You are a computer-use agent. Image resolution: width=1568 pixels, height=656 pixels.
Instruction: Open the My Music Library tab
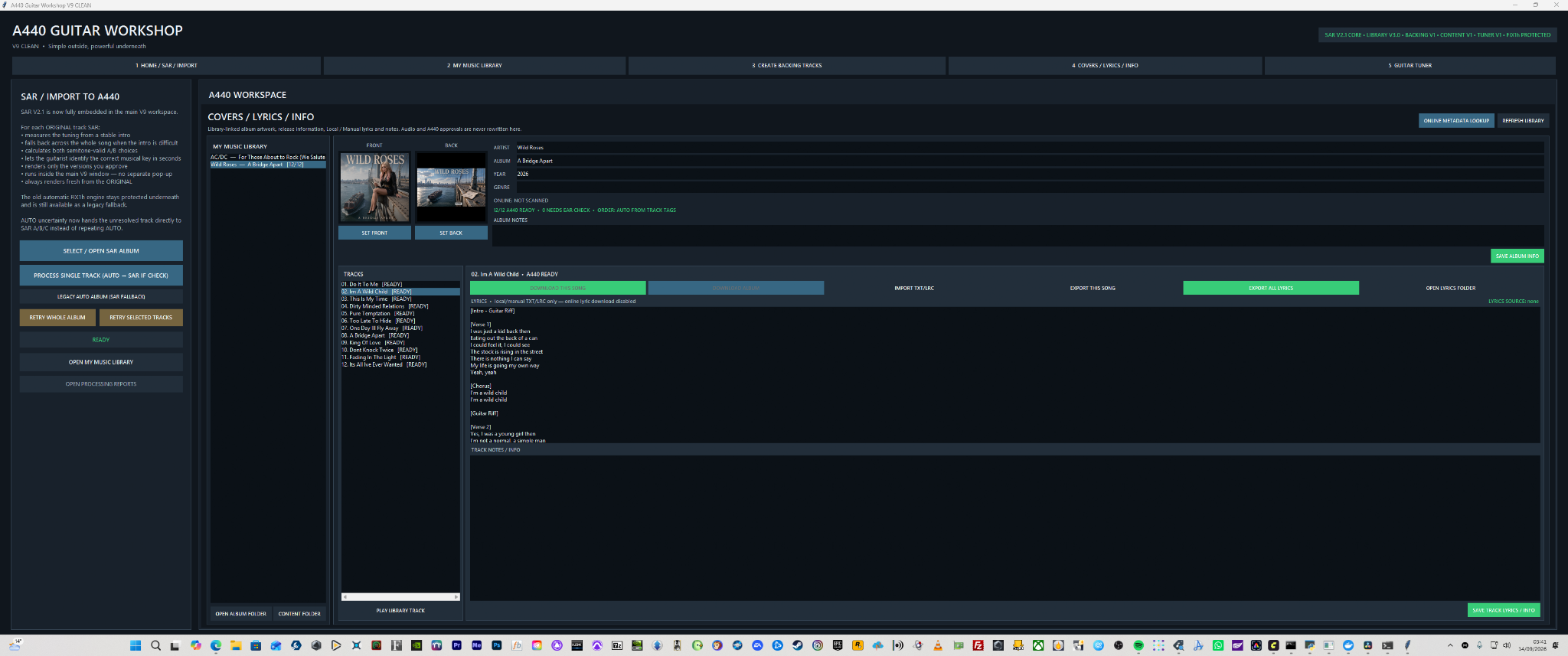click(475, 66)
